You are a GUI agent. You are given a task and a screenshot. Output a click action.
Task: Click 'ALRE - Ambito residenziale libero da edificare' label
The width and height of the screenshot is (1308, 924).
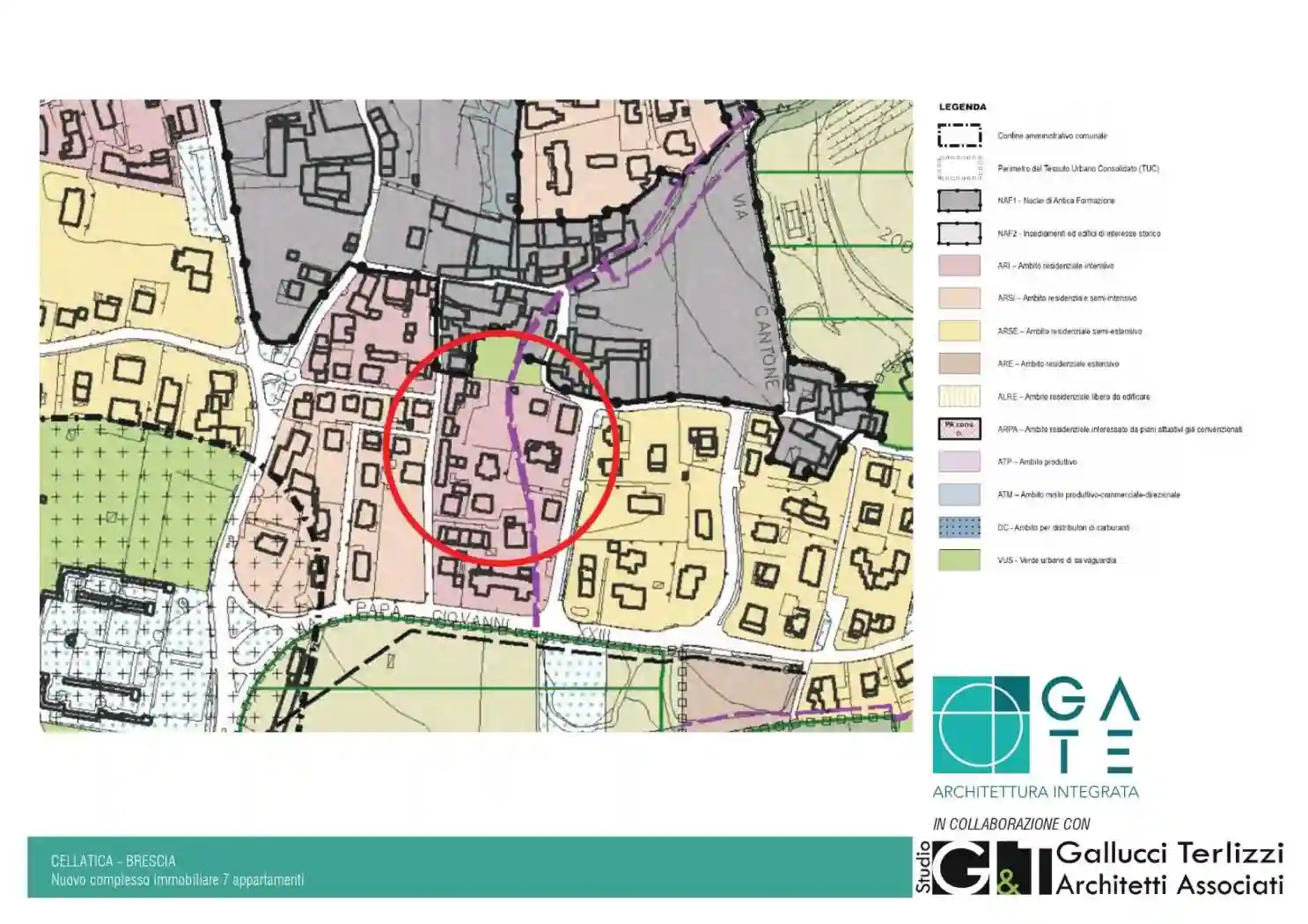[x=1073, y=397]
